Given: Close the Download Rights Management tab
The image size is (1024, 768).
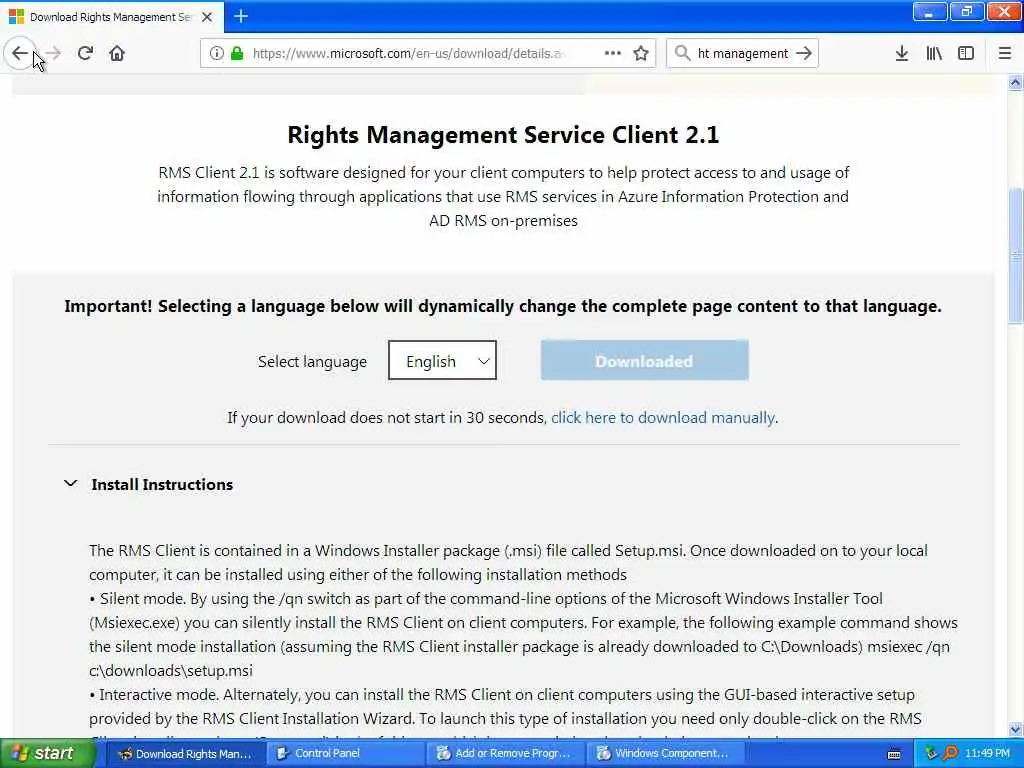Looking at the screenshot, I should [x=207, y=17].
